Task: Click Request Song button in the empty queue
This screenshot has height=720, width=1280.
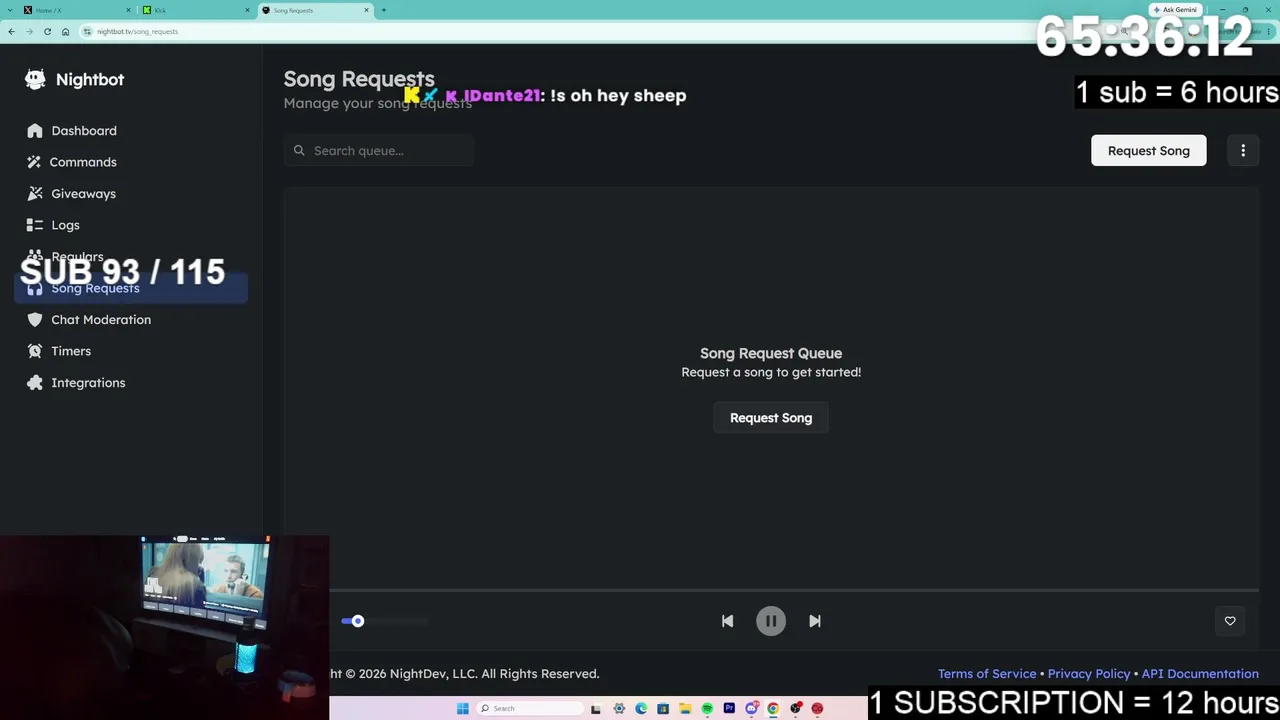Action: point(771,418)
